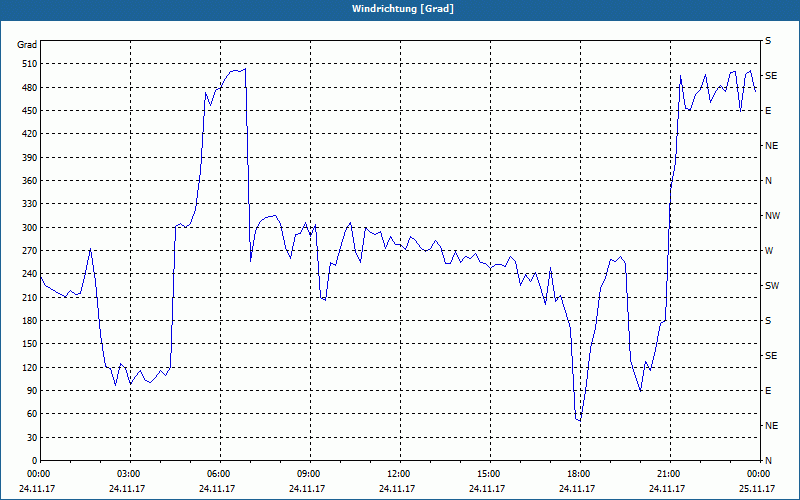Click the E compass label level with 90
This screenshot has height=500, width=800.
coord(768,391)
